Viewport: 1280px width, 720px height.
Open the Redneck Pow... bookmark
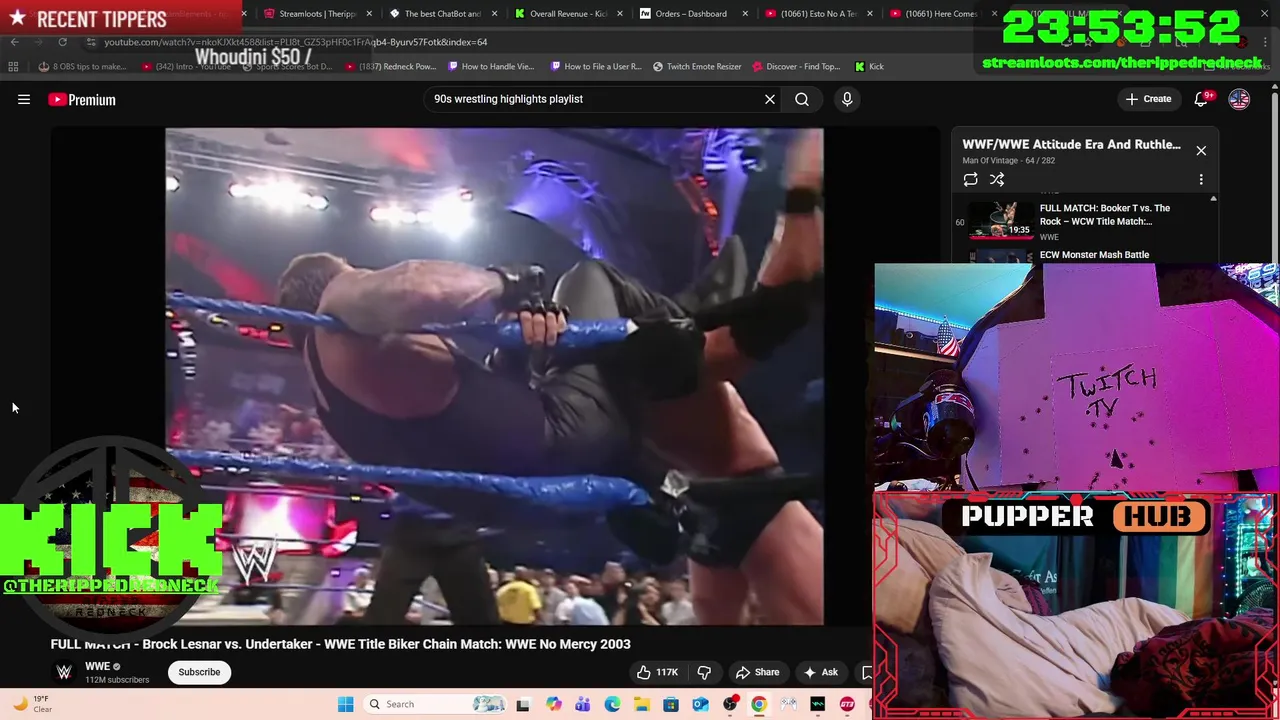coord(391,67)
